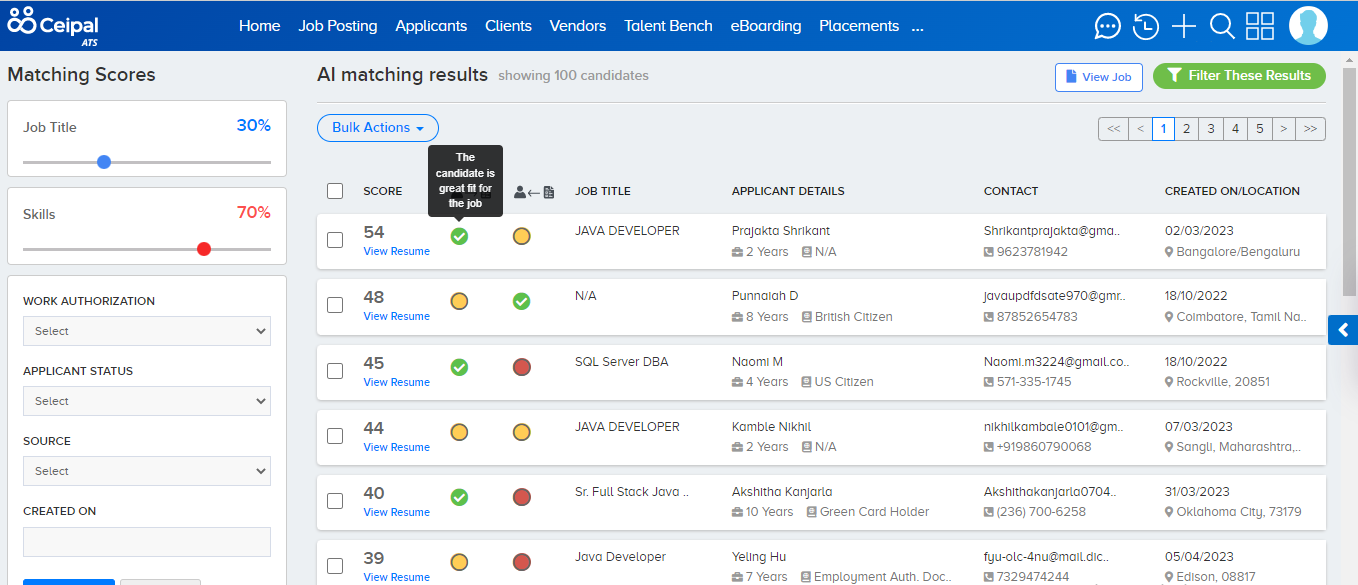
Task: Tick the checkbox for Kamble Nikhil row
Action: [335, 436]
